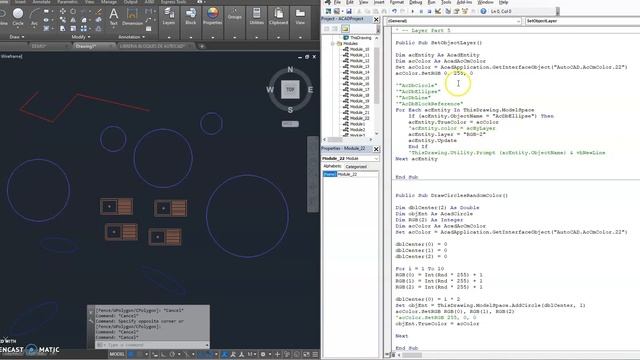Open the Properties color wheel panel

(213, 16)
